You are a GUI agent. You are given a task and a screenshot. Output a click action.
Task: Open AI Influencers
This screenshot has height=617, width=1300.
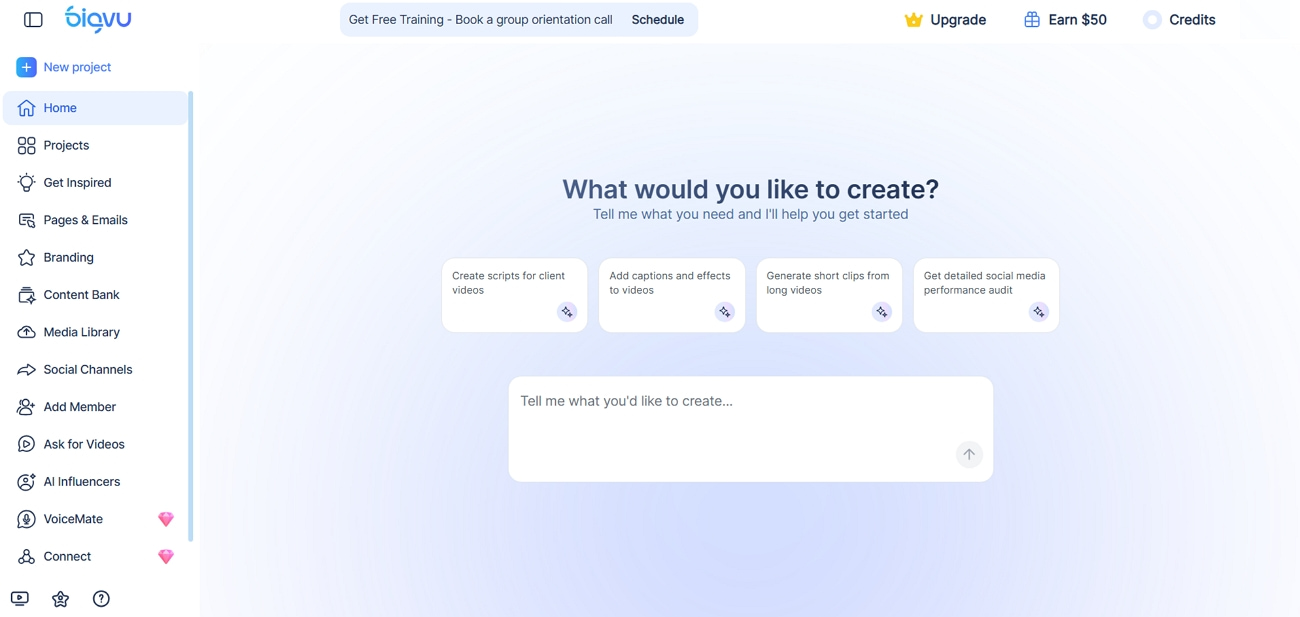(95, 482)
